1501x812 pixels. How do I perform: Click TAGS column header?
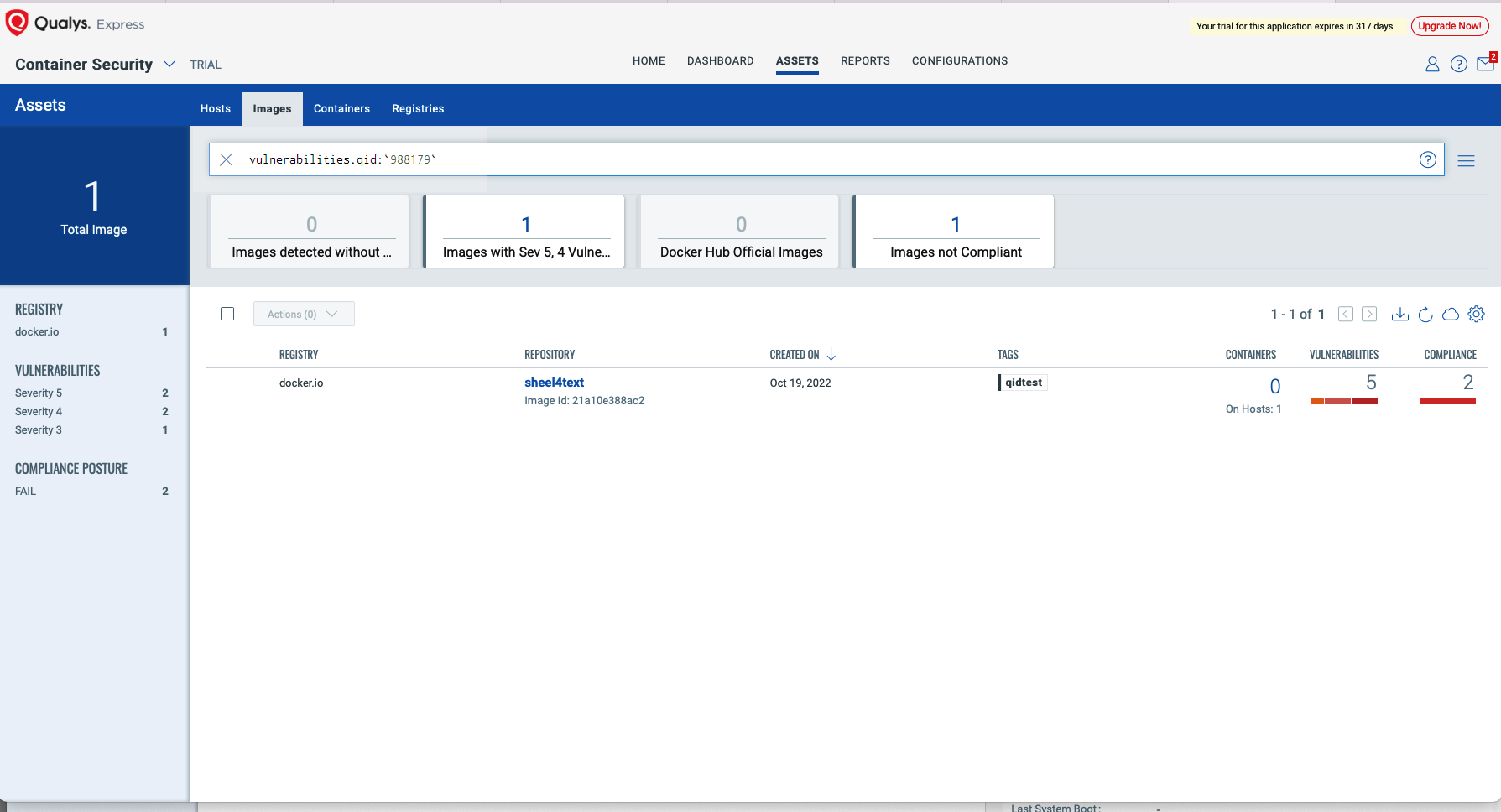pos(1008,355)
